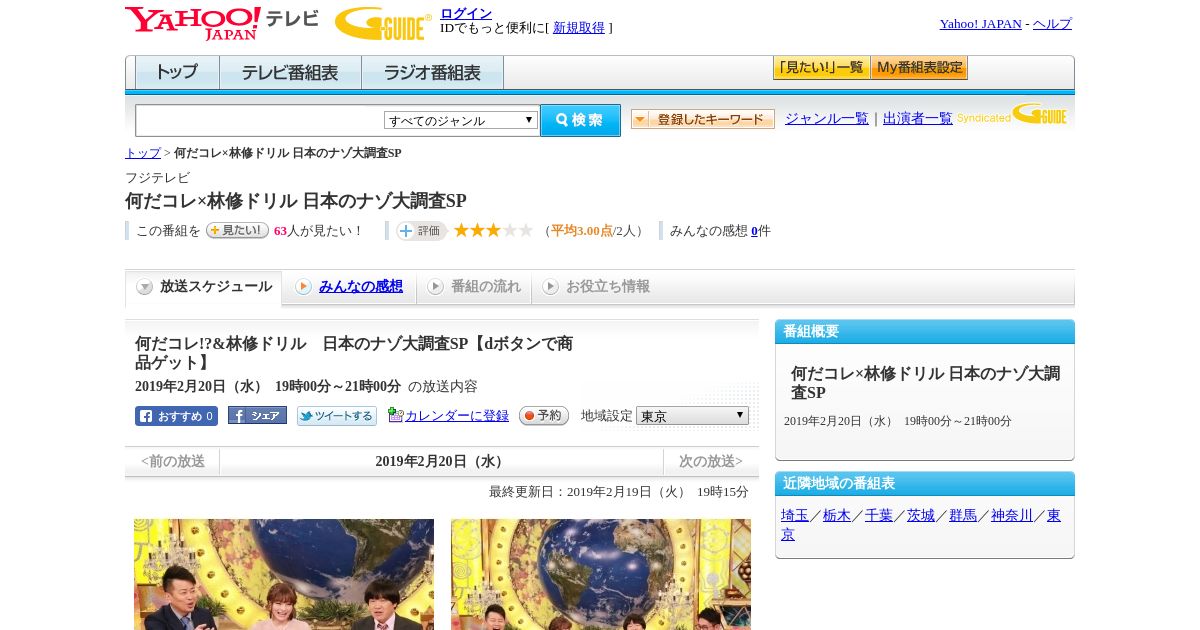Open 栃木 regional listings link

pyautogui.click(x=837, y=516)
